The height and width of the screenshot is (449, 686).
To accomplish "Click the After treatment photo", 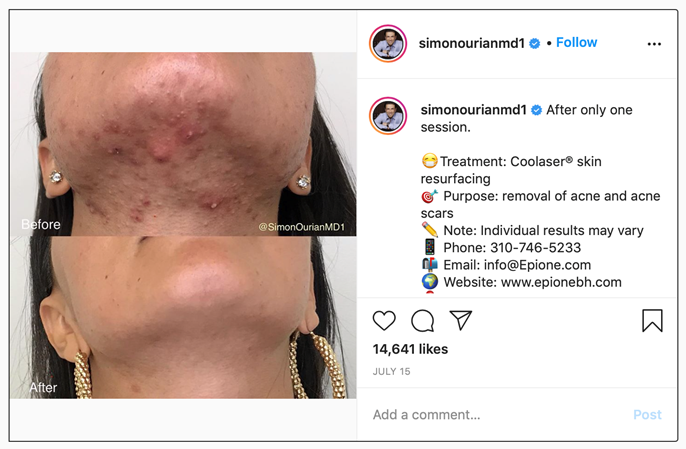I will coord(183,317).
